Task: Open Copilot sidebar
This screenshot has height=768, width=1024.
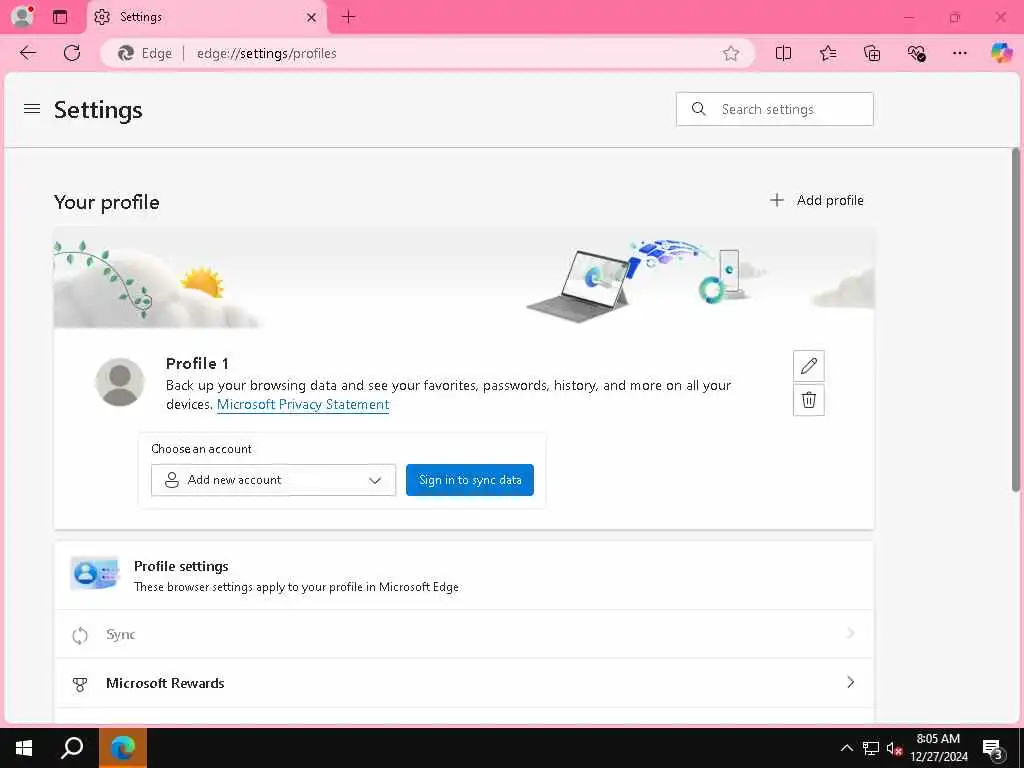Action: (1001, 53)
